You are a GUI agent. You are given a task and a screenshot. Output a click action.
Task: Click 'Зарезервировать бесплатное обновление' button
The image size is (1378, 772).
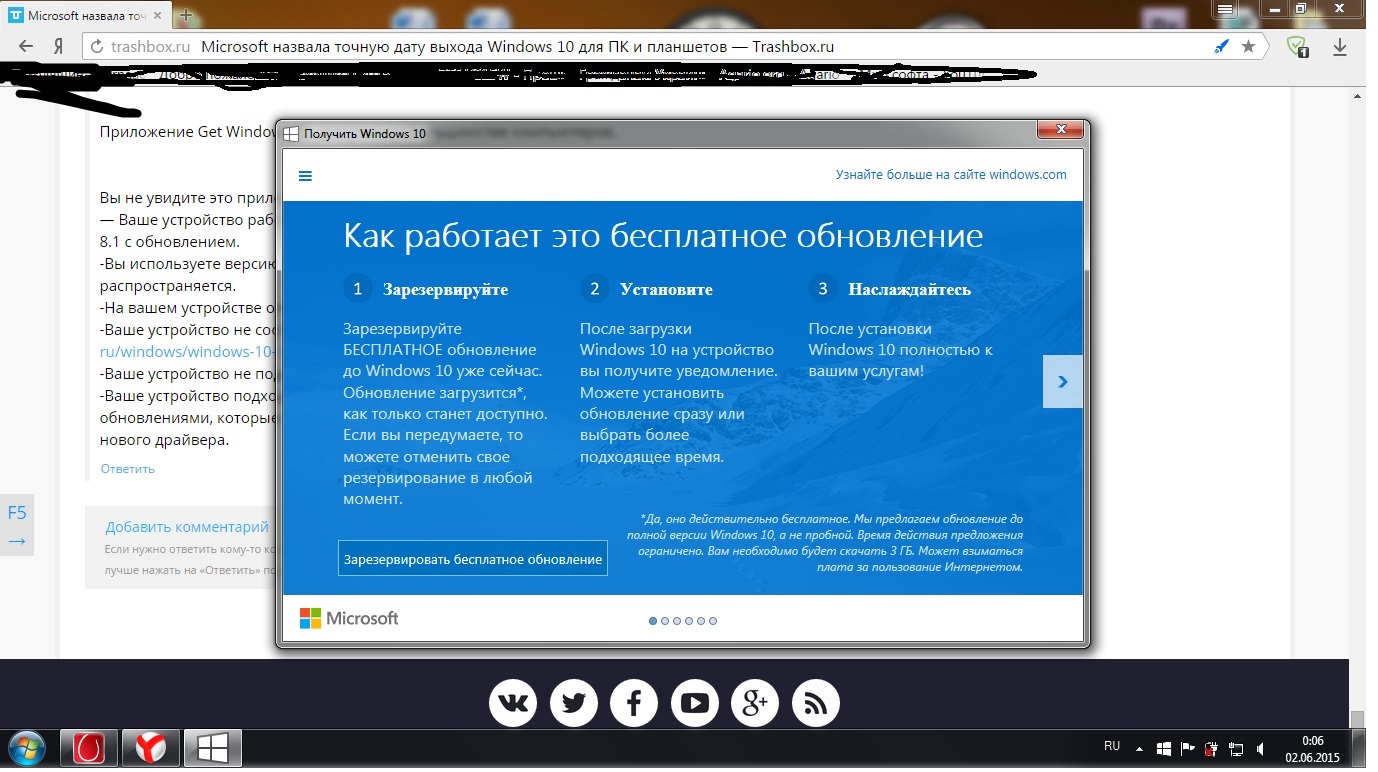(472, 559)
